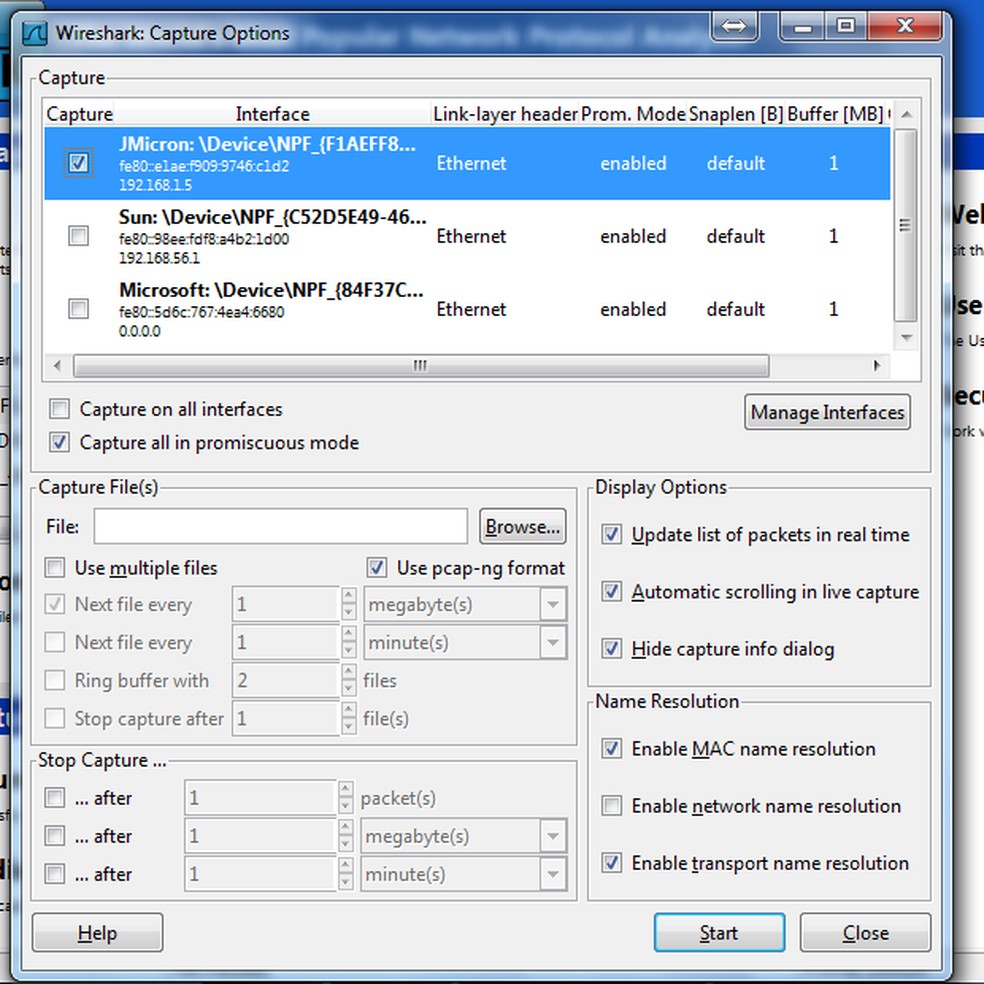Click interface list scroll up arrow
The width and height of the screenshot is (984, 984).
point(906,114)
